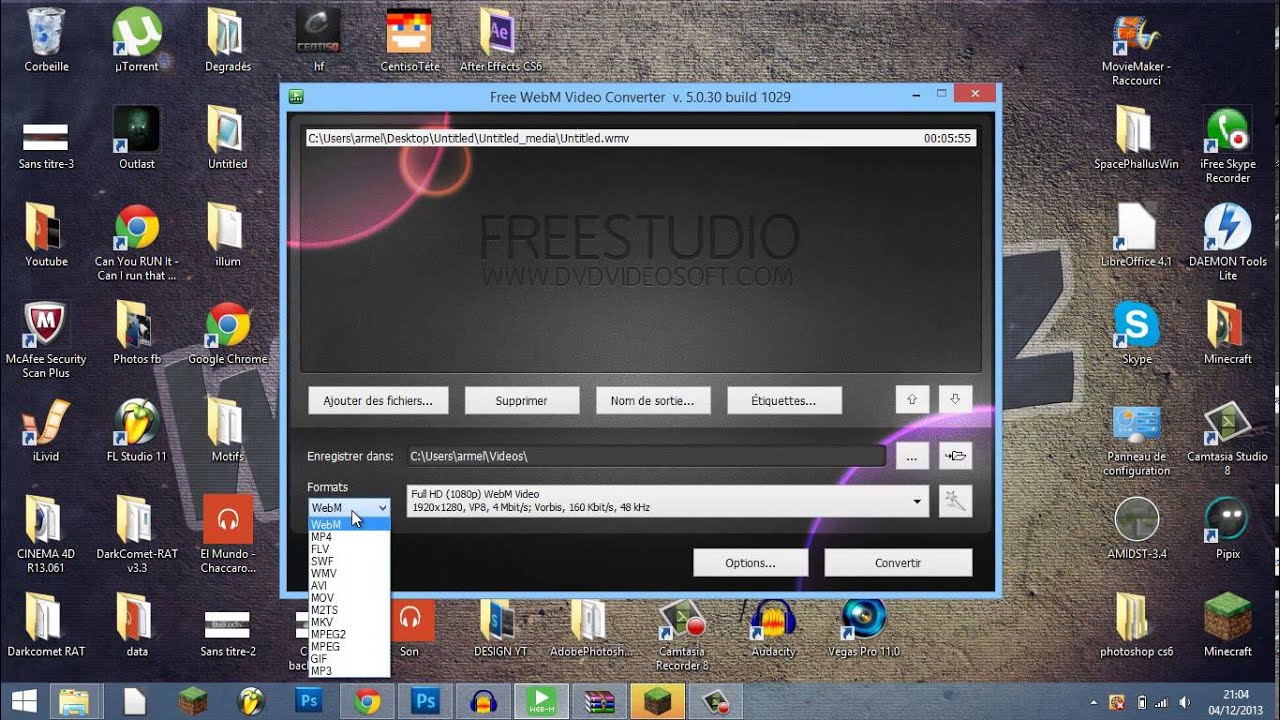Screen dimensions: 1280x720
Task: Launch Audacity desktop shortcut
Action: point(773,625)
